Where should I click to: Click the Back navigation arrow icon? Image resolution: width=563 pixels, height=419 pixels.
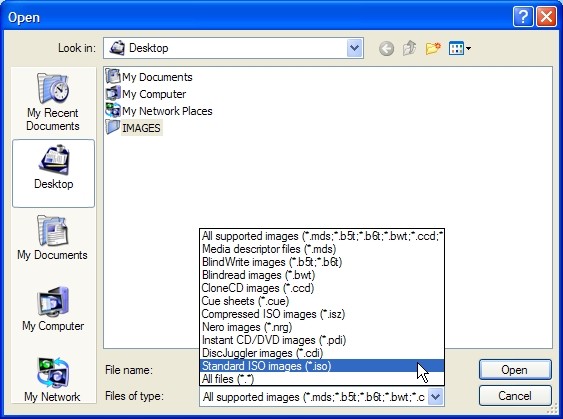(x=386, y=48)
